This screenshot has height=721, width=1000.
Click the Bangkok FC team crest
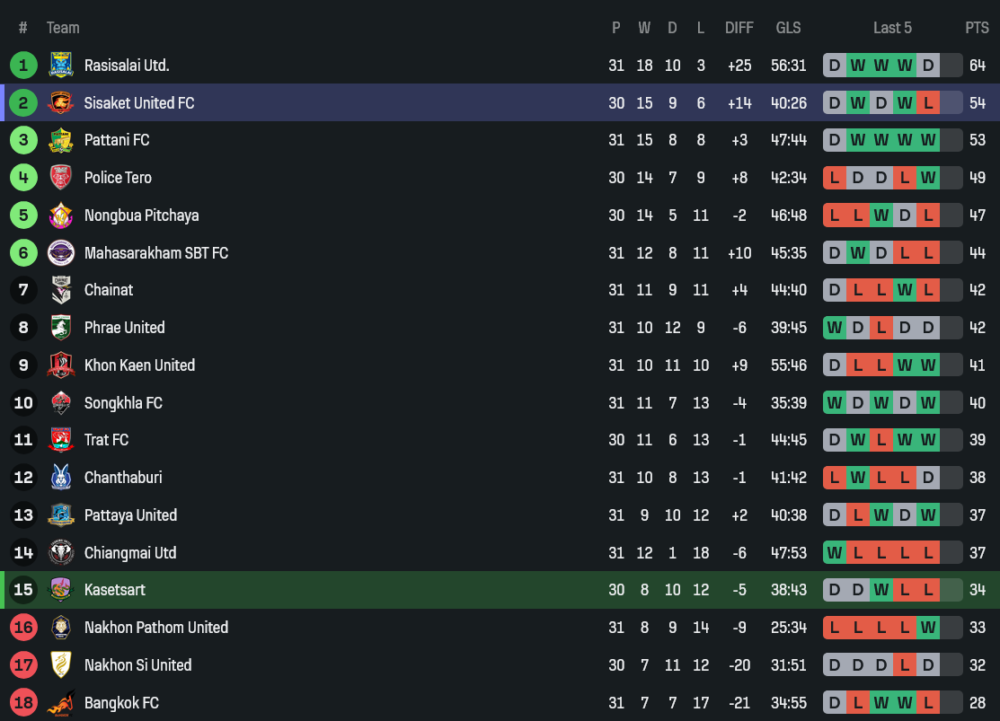61,703
